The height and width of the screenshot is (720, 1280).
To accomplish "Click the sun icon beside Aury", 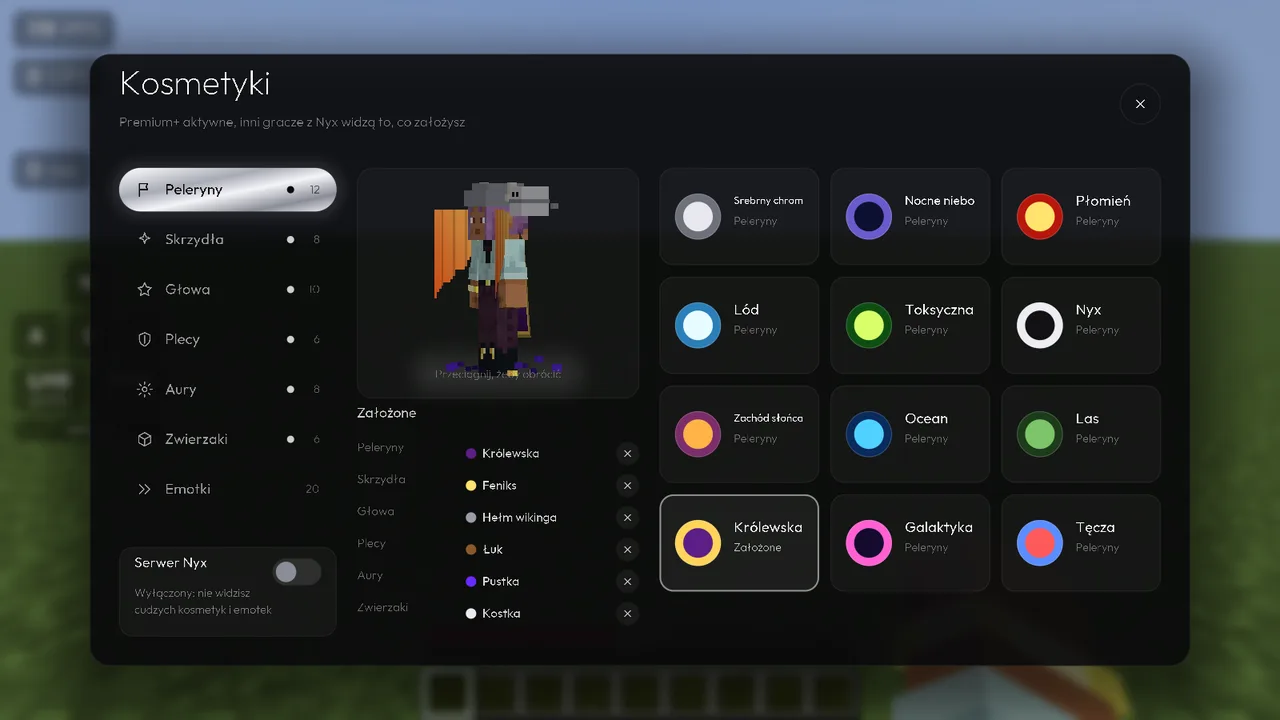I will pos(144,389).
